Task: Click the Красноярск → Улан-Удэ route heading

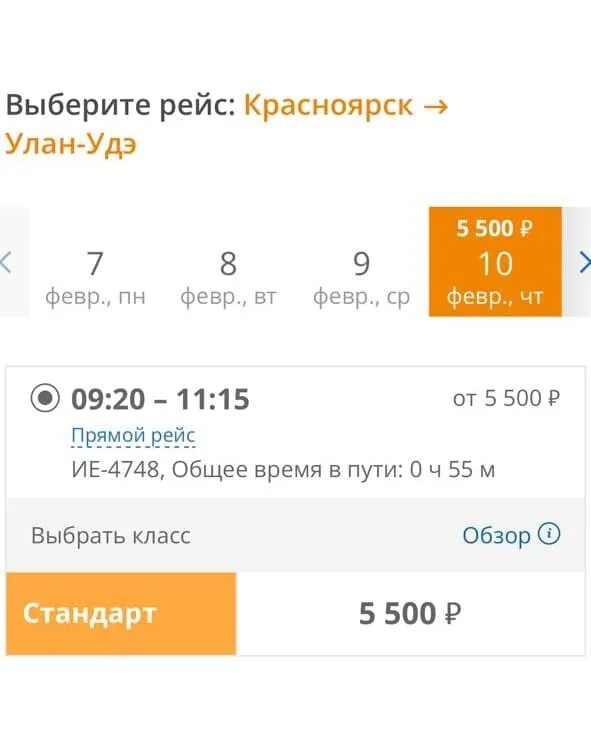Action: coord(226,123)
